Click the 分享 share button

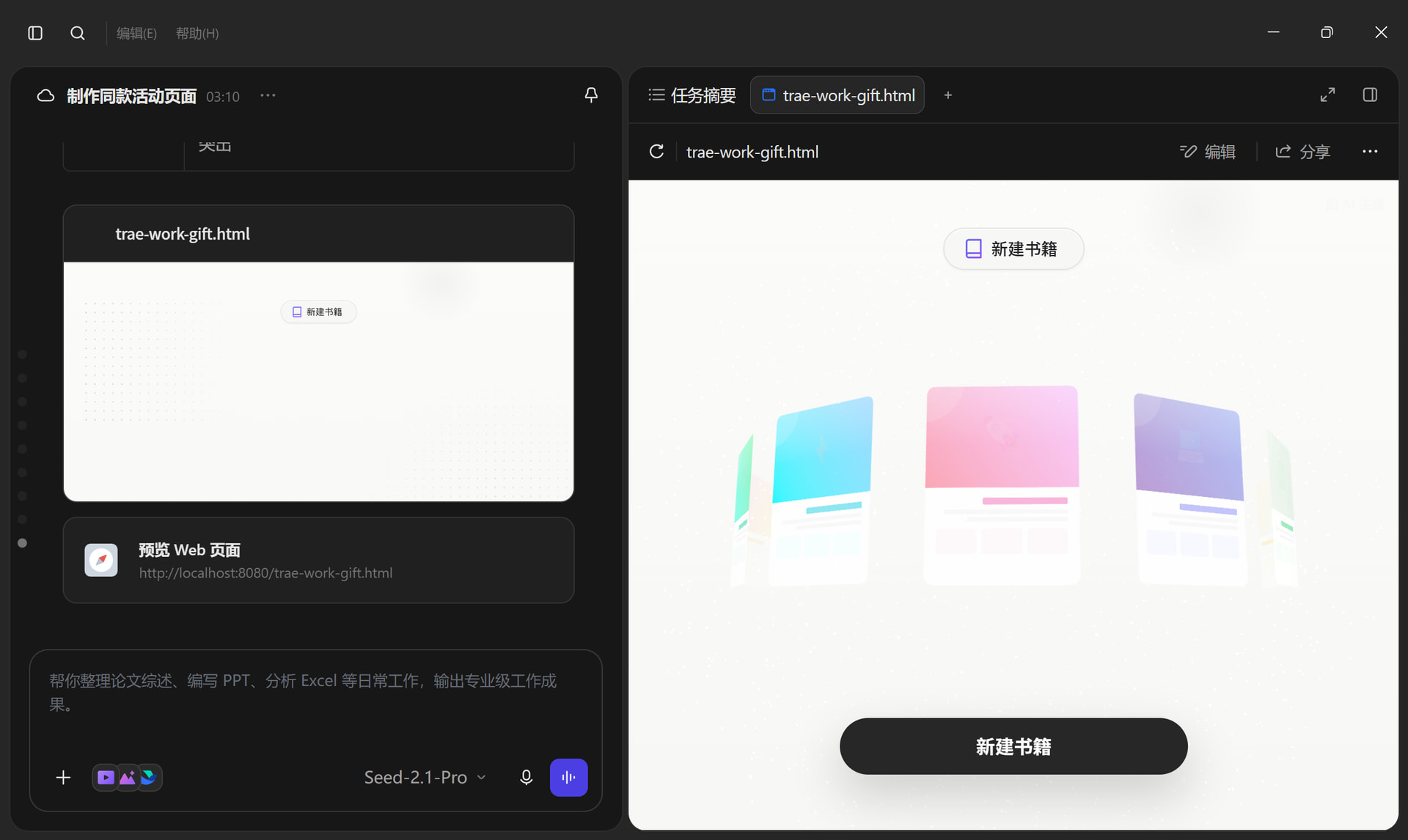pos(1302,152)
